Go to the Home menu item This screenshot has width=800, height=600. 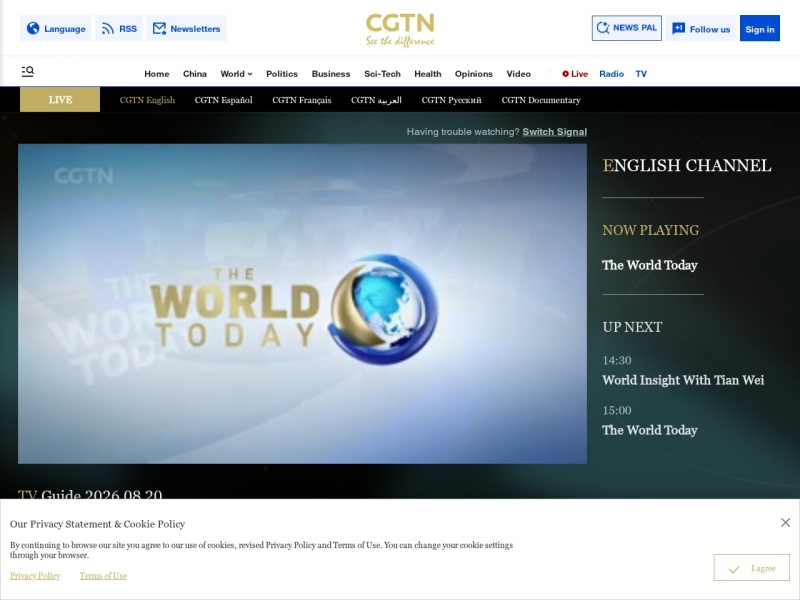(157, 74)
